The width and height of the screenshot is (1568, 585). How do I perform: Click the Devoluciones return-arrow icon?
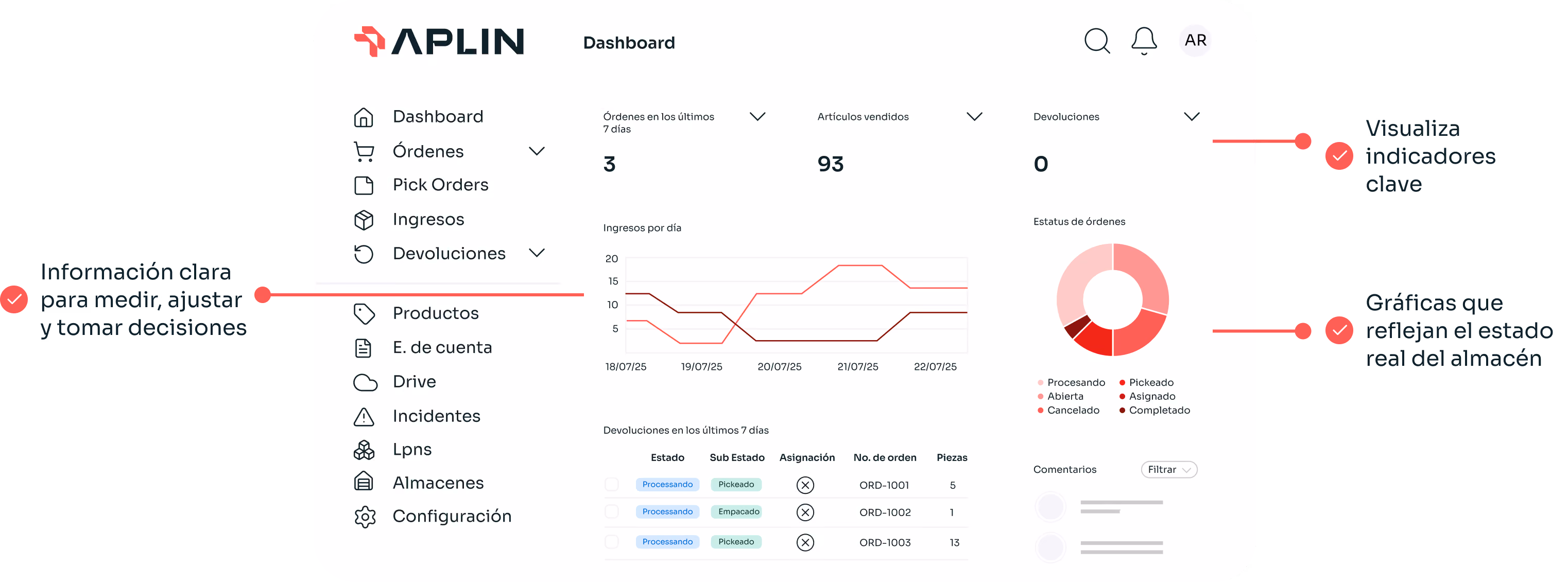(x=364, y=254)
